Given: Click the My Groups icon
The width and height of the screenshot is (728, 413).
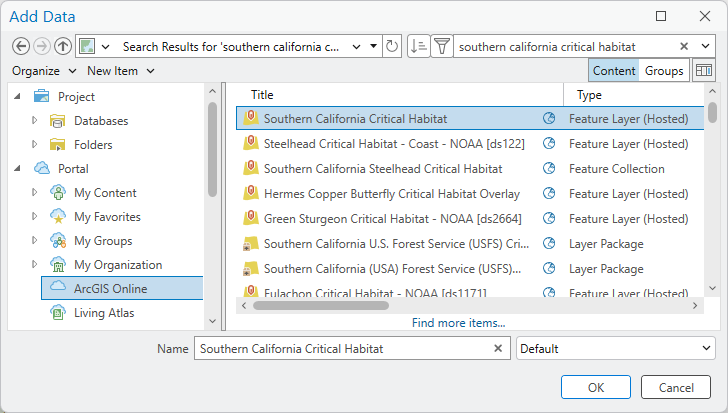Looking at the screenshot, I should tap(58, 241).
